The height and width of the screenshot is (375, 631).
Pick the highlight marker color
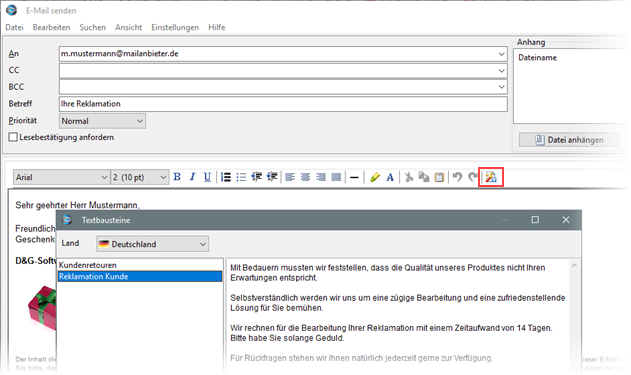(375, 177)
